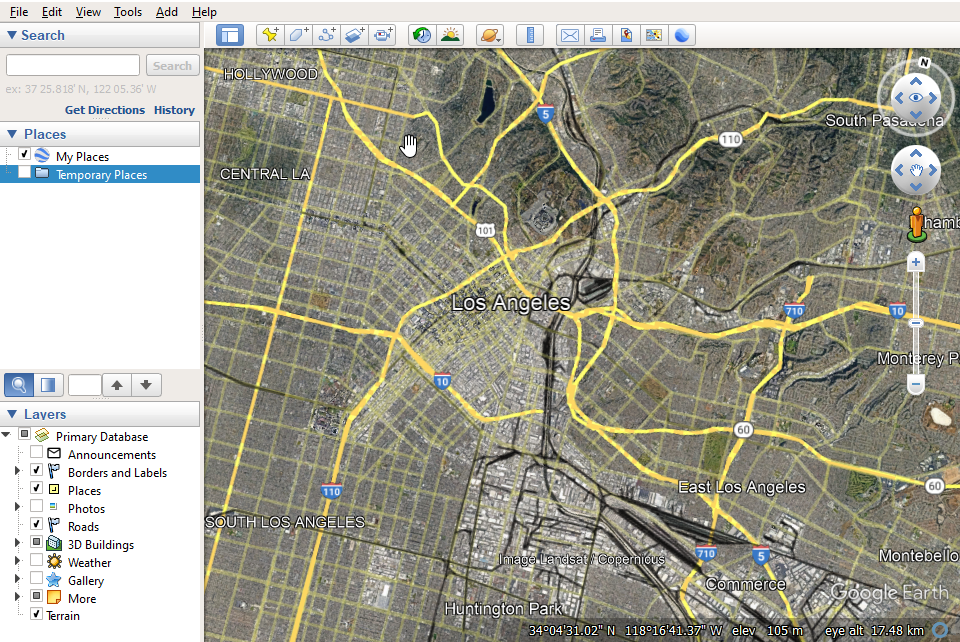
Task: Expand the More layer node
Action: 17,596
